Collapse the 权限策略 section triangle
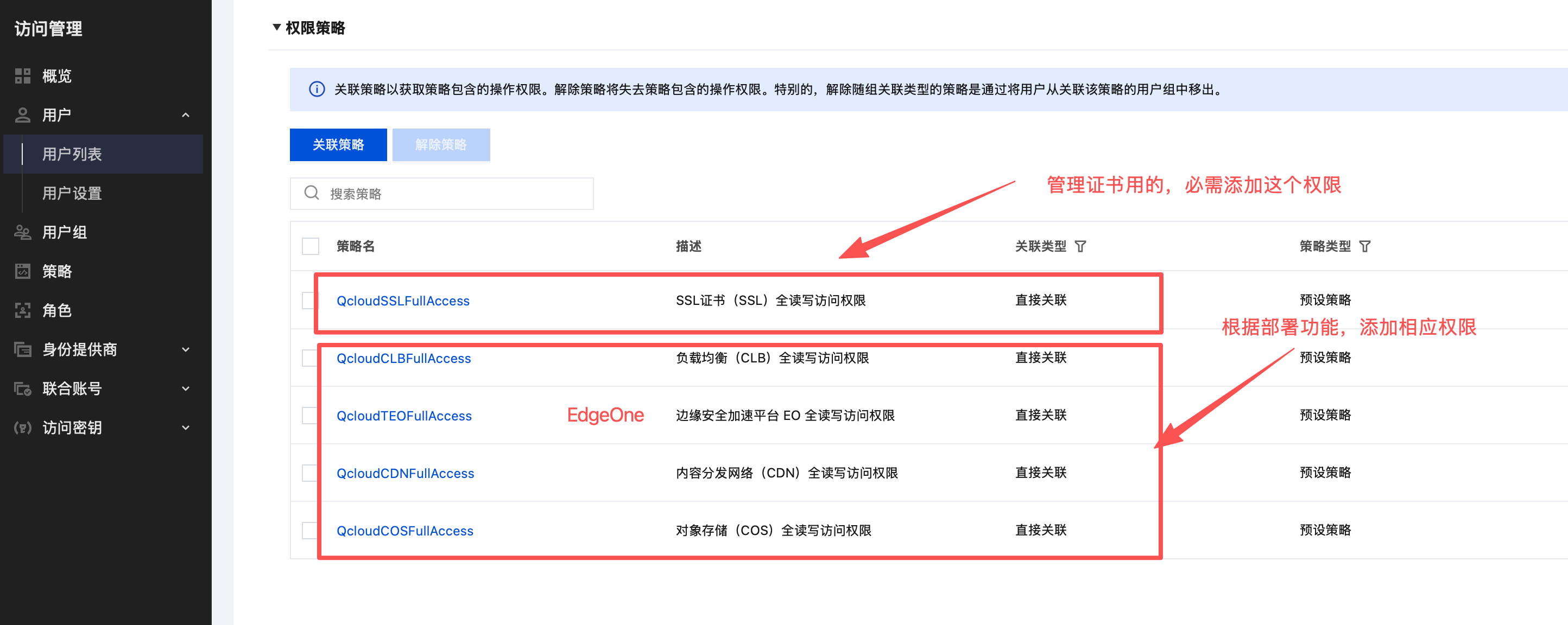Image resolution: width=1568 pixels, height=625 pixels. click(x=276, y=27)
